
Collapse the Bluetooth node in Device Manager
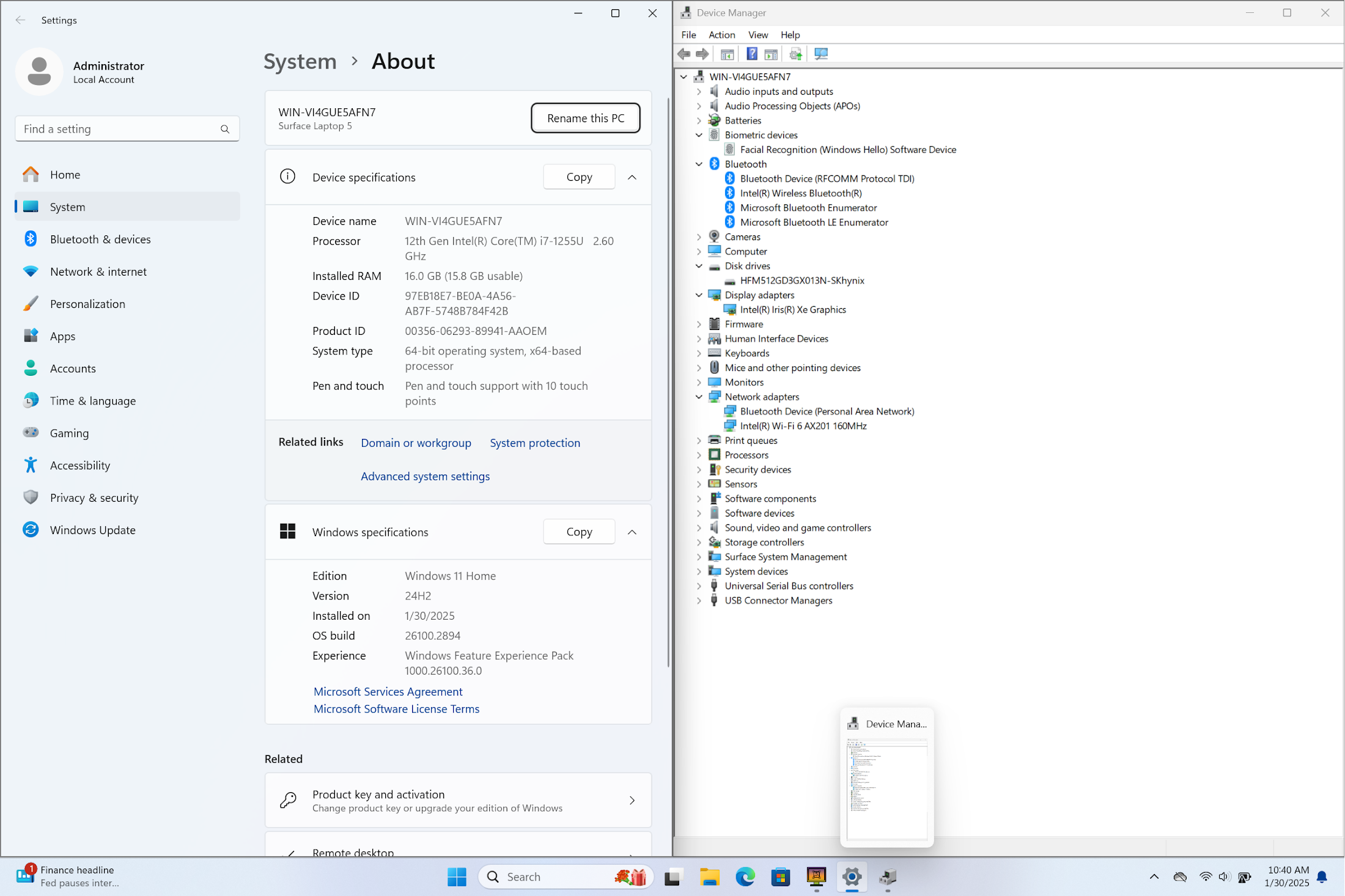pyautogui.click(x=699, y=164)
